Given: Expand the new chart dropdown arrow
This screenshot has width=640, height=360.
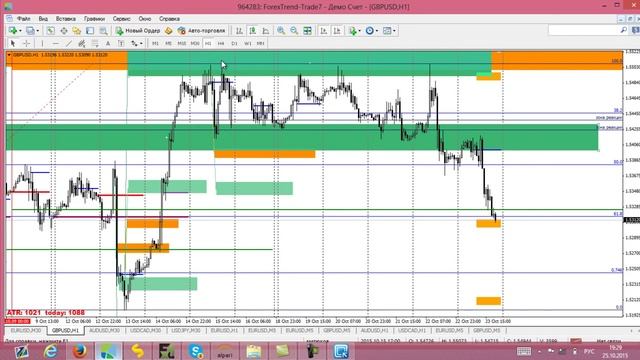Looking at the screenshot, I should click(20, 31).
